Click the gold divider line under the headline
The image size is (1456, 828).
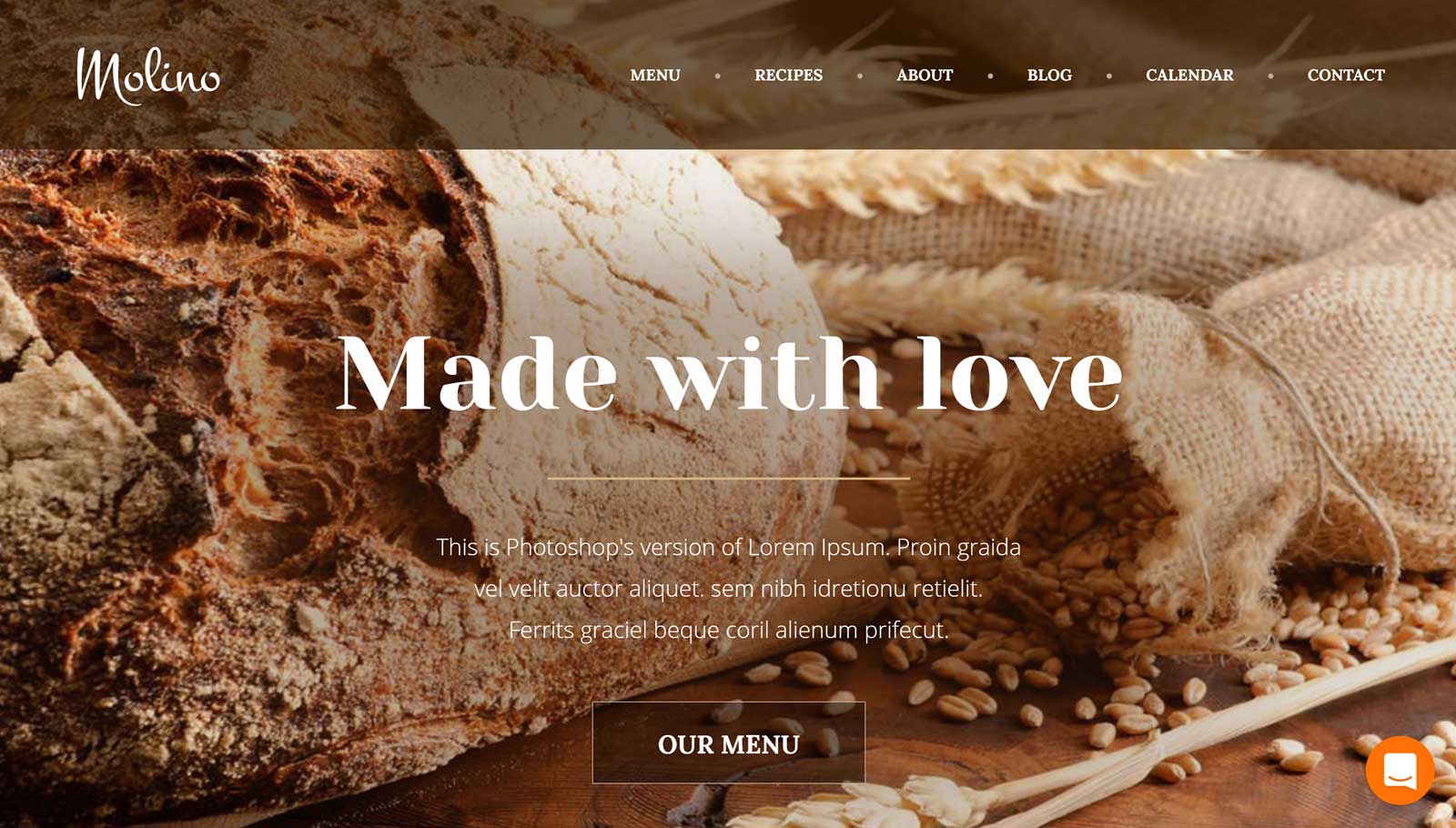pyautogui.click(x=729, y=478)
